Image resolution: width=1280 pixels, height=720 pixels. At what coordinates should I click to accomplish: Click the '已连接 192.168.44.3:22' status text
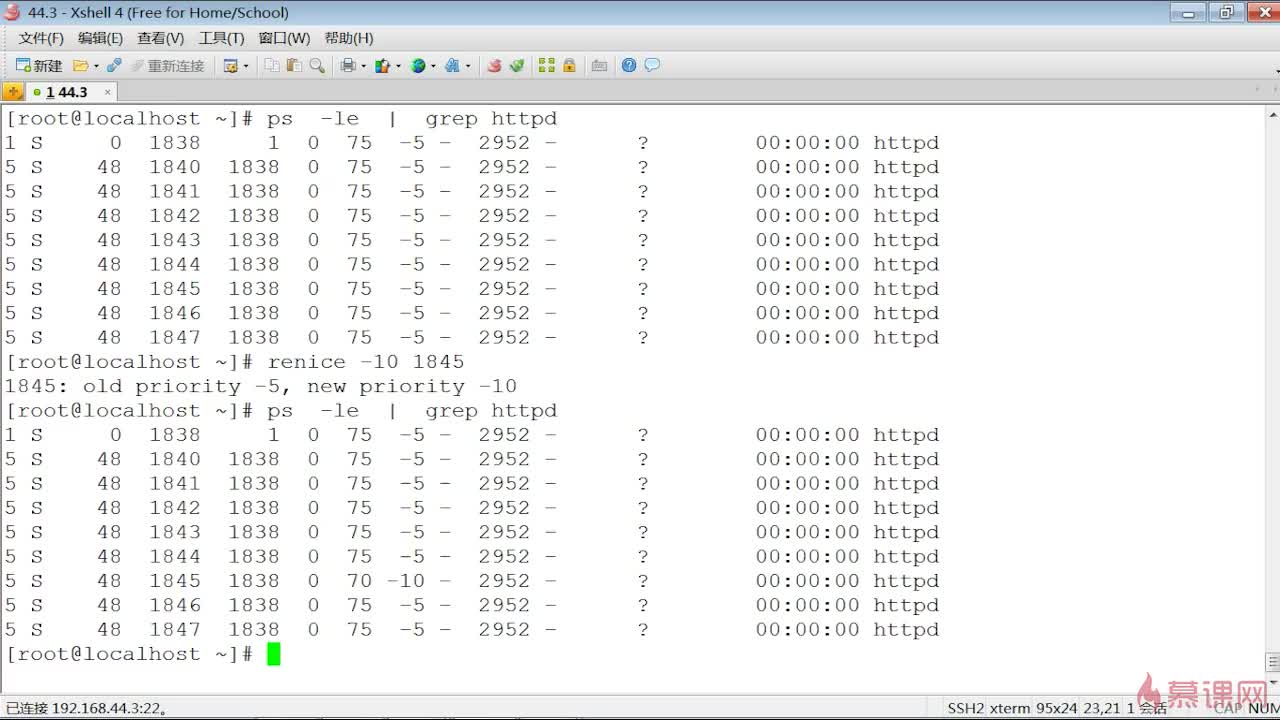(x=86, y=708)
